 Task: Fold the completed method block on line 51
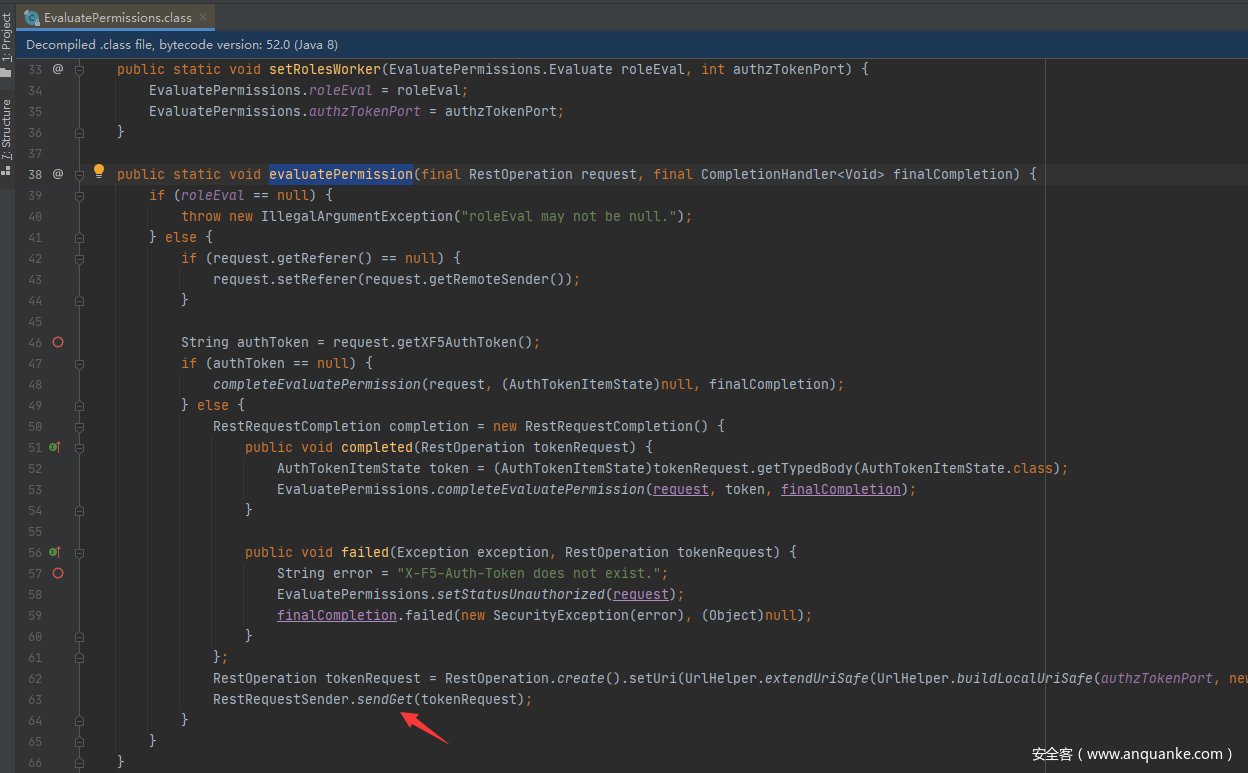pyautogui.click(x=80, y=447)
